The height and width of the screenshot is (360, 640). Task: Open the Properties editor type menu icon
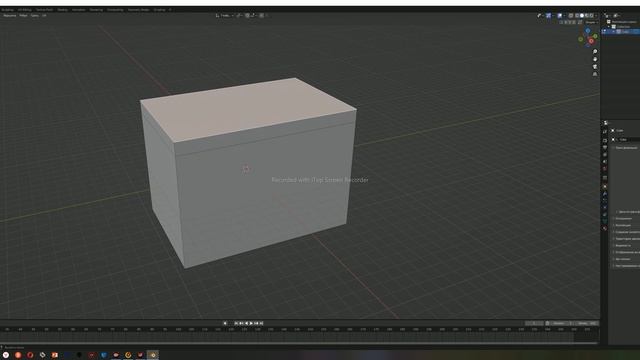click(606, 122)
